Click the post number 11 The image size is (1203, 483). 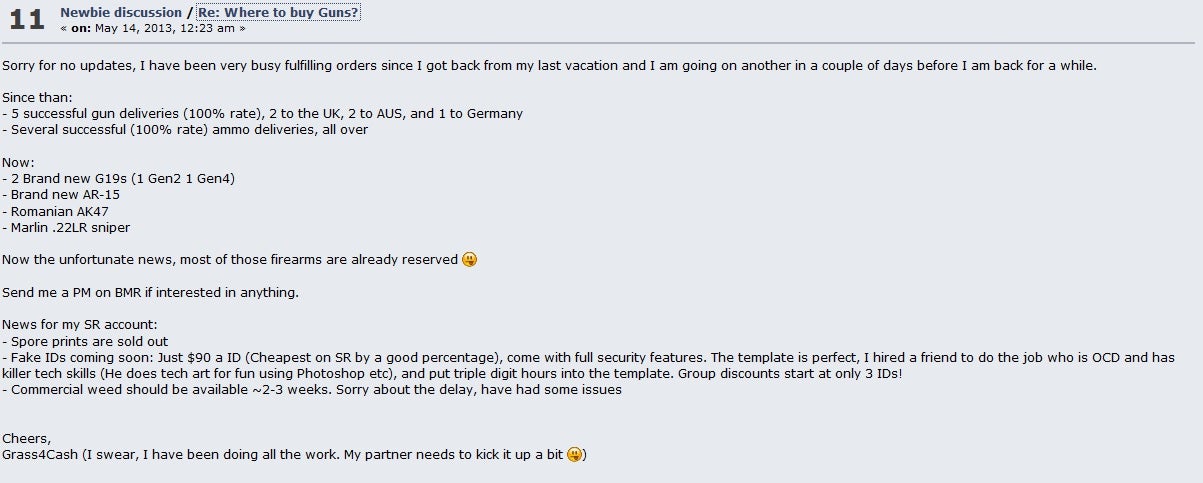pyautogui.click(x=26, y=20)
